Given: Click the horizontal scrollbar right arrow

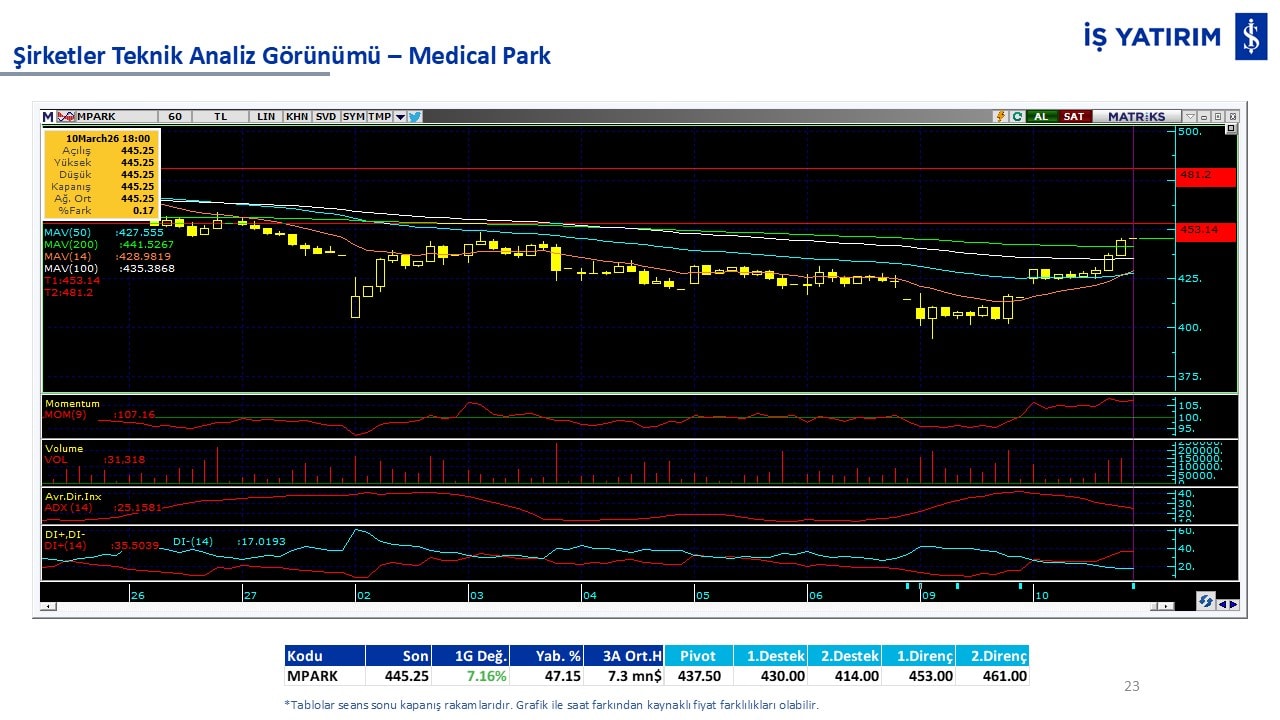Looking at the screenshot, I should point(1166,607).
